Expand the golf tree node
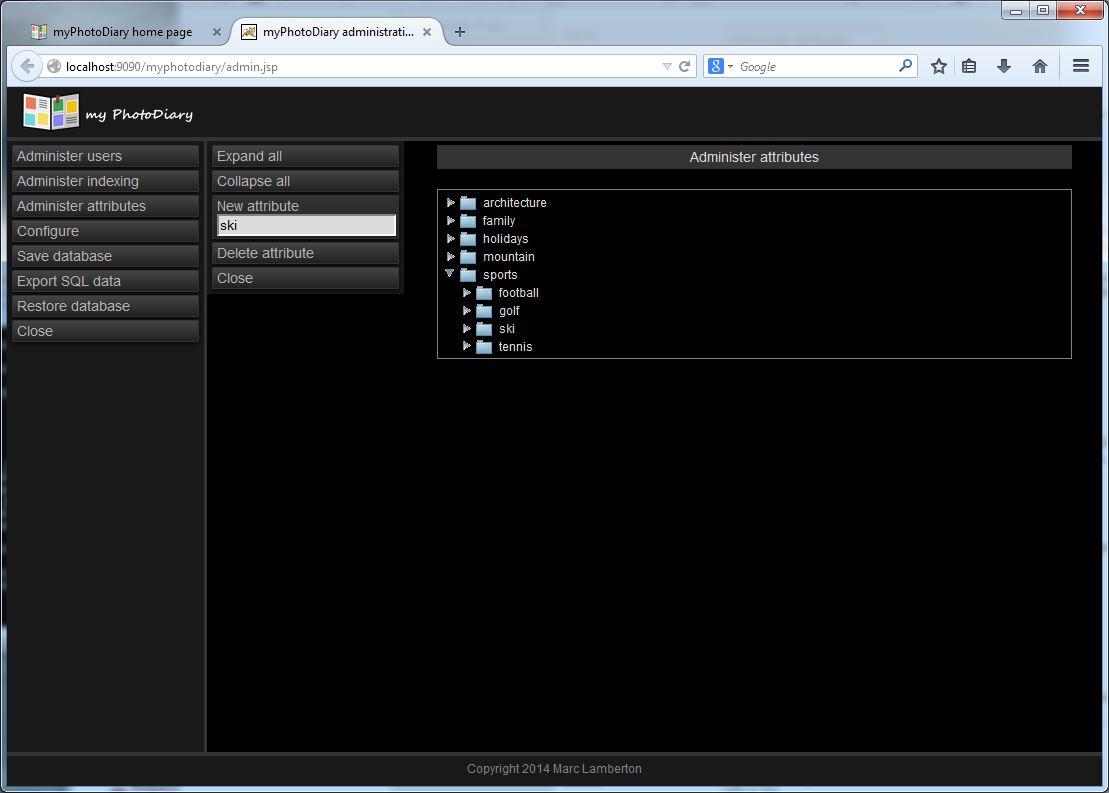1109x793 pixels. coord(467,311)
